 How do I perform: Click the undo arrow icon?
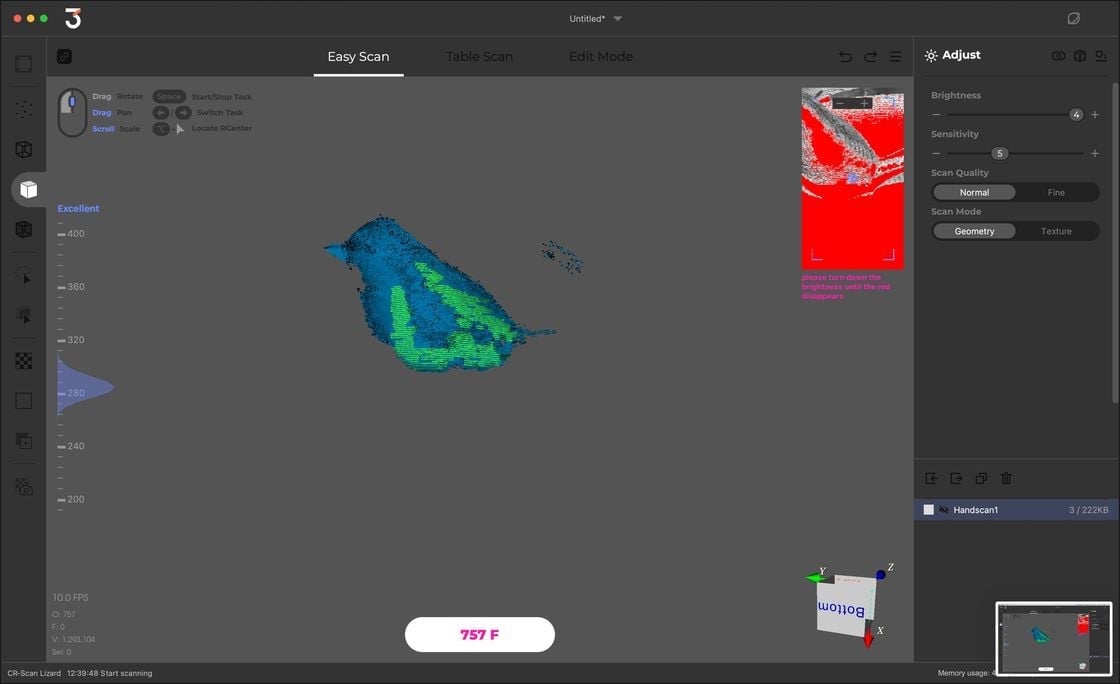pos(845,57)
